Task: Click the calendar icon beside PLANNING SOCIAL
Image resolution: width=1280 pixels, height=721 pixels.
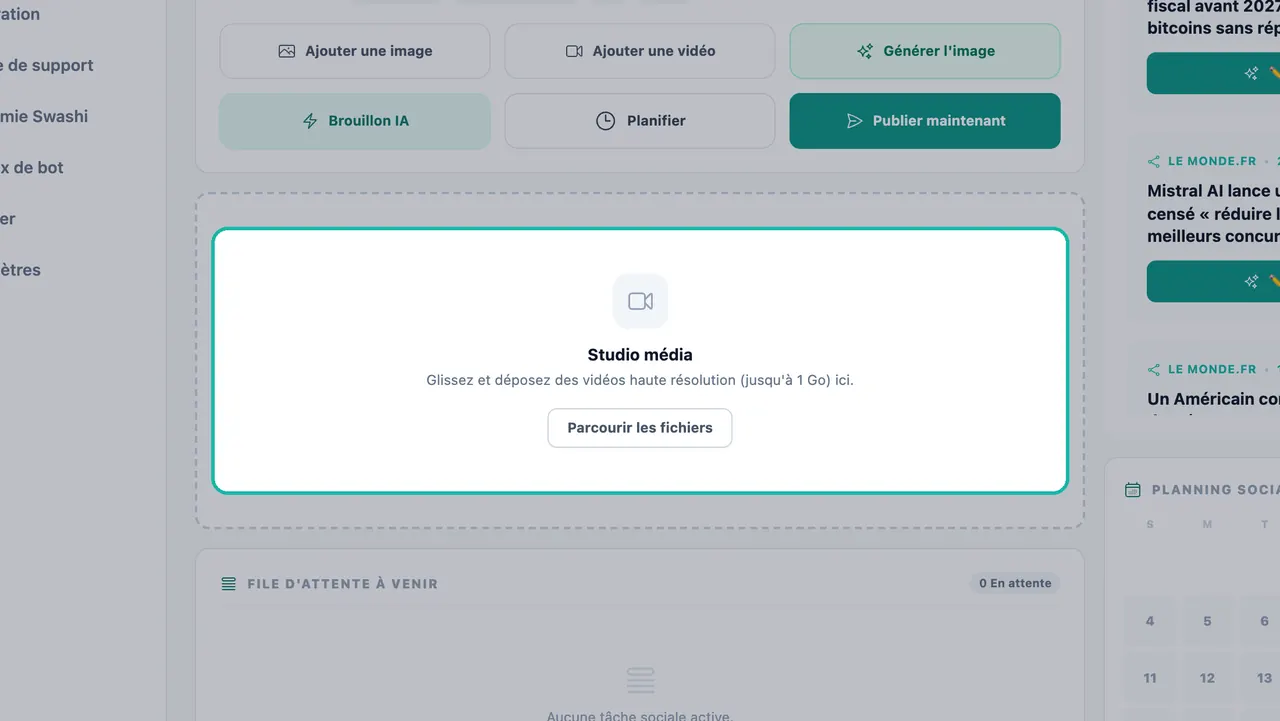Action: tap(1133, 490)
